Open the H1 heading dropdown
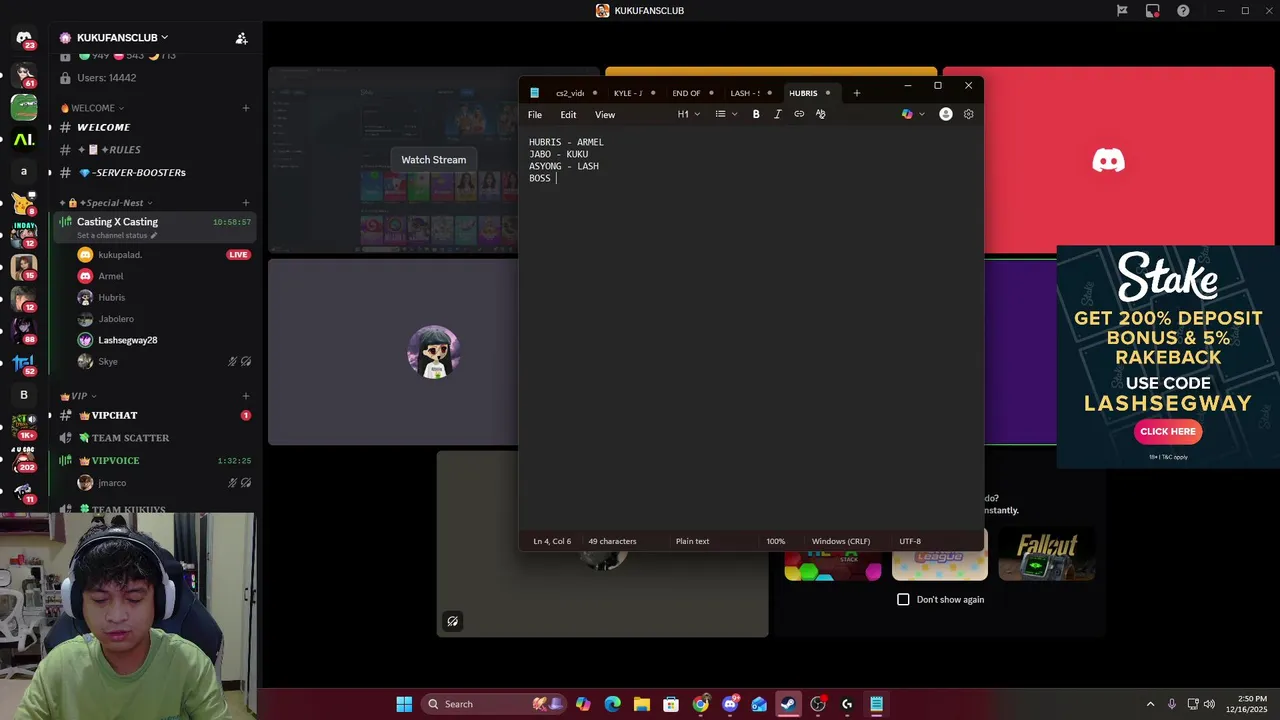The image size is (1280, 720). tap(689, 114)
